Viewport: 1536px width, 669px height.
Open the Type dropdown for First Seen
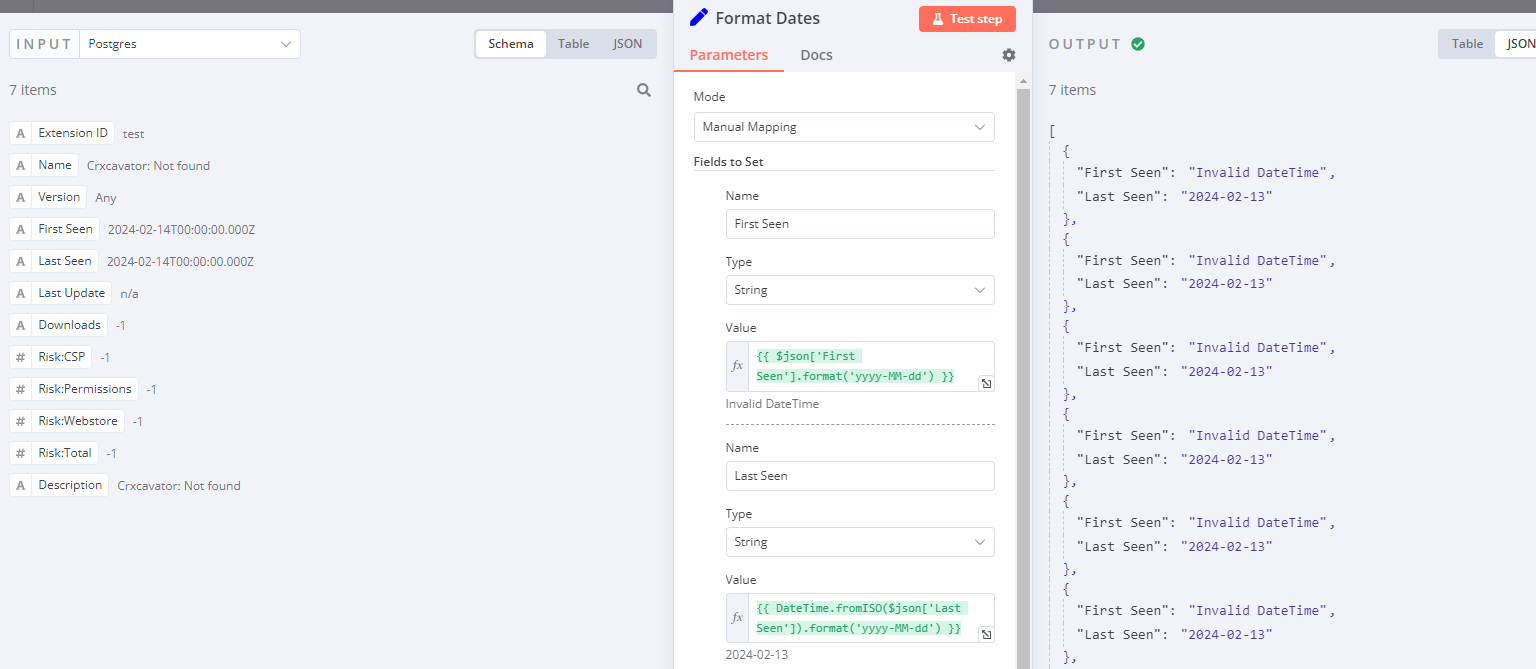click(x=859, y=290)
